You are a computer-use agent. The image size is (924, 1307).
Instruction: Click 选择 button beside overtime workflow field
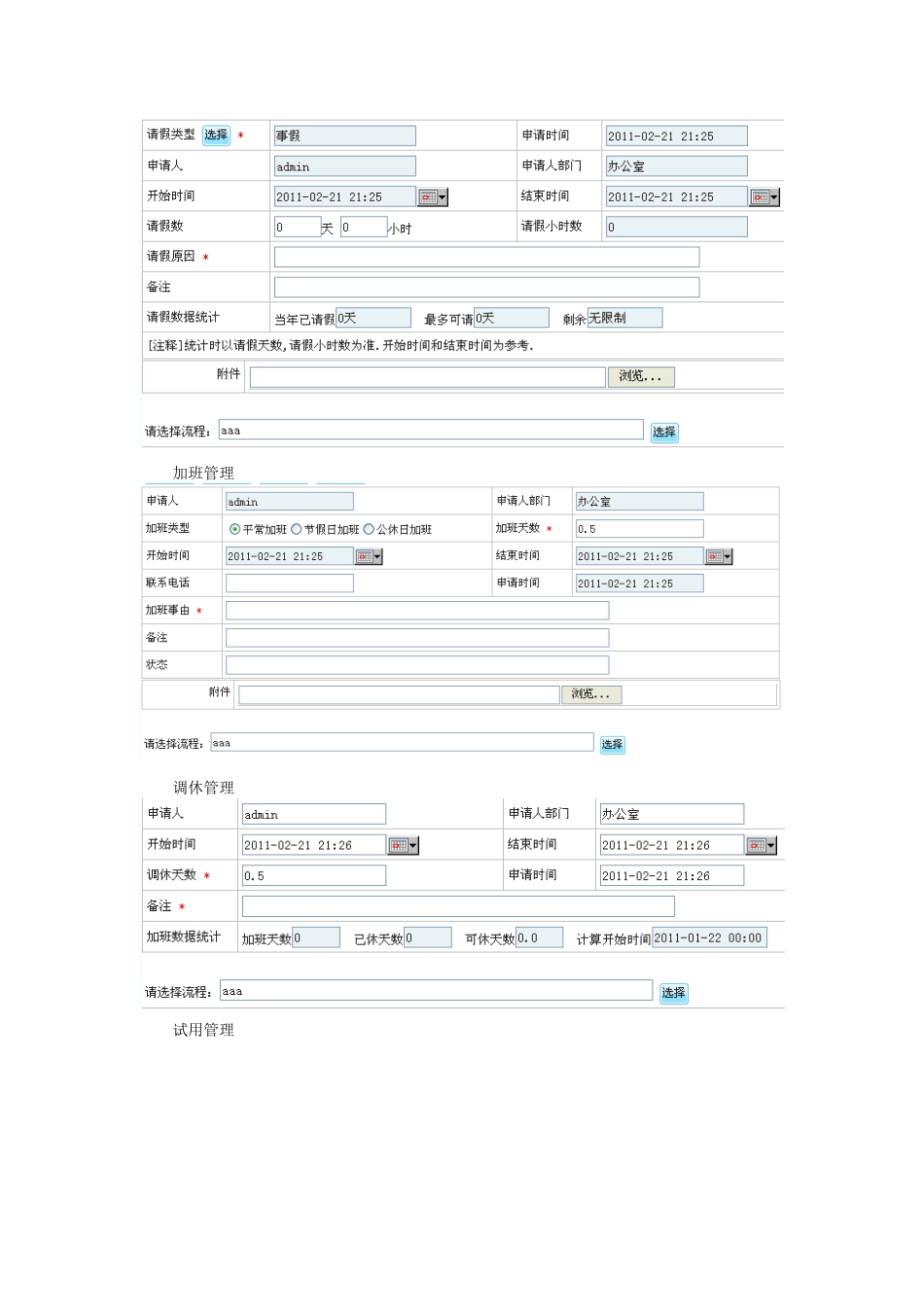[x=612, y=745]
